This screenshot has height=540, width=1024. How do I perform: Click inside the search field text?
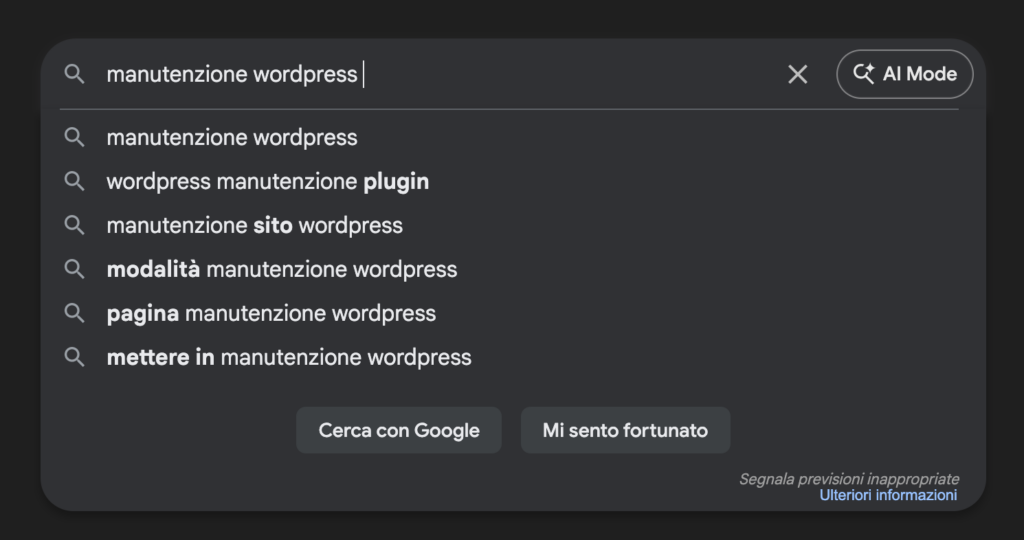tap(232, 74)
